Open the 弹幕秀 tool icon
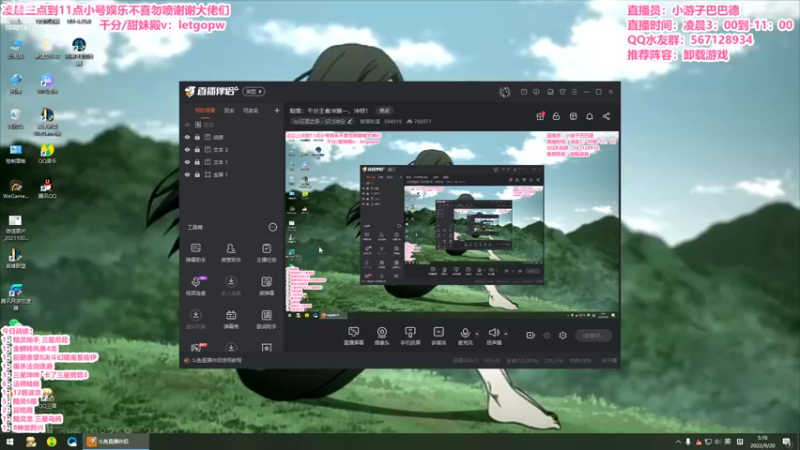Screen dimensions: 800x450 point(231,319)
